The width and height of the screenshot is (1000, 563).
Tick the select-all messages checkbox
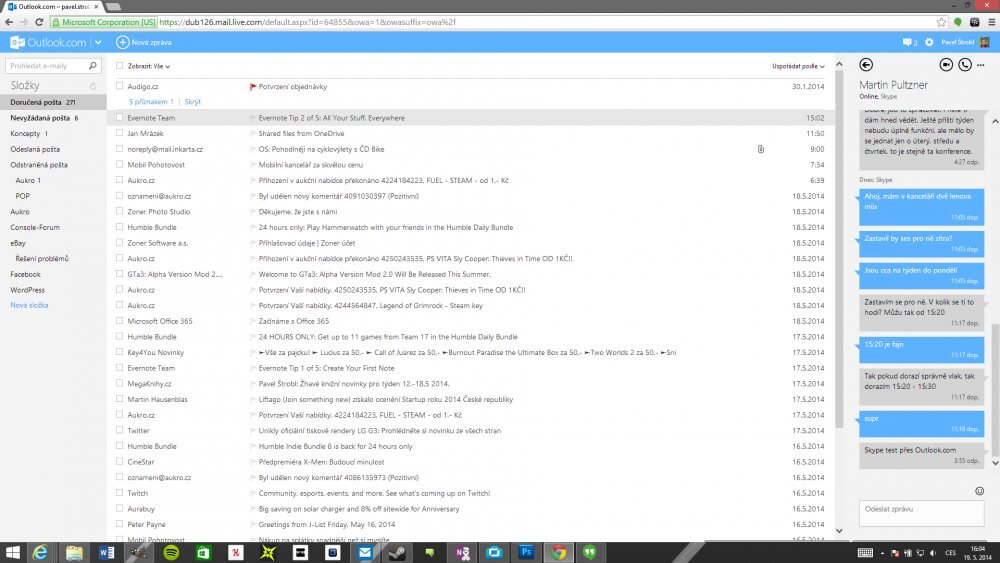[119, 65]
